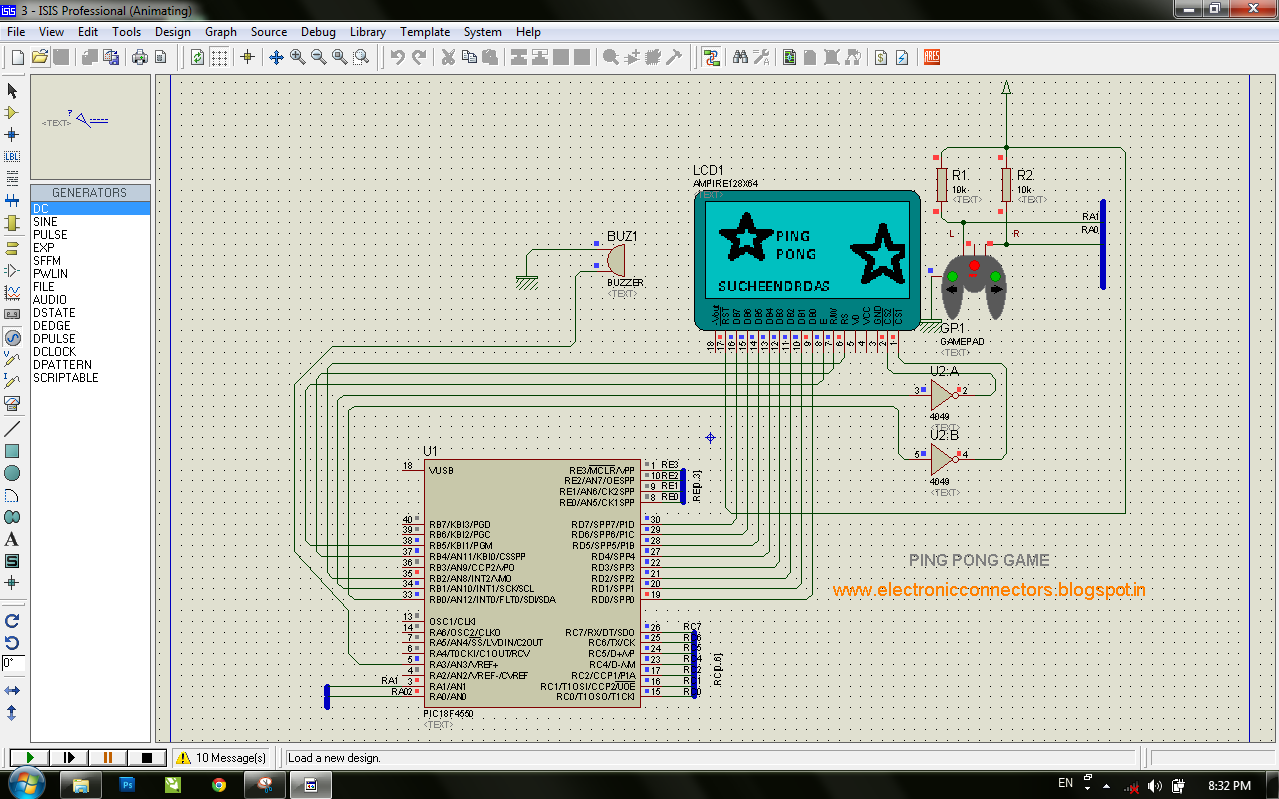This screenshot has height=799, width=1279.
Task: Toggle the wire autorouter
Action: click(712, 57)
